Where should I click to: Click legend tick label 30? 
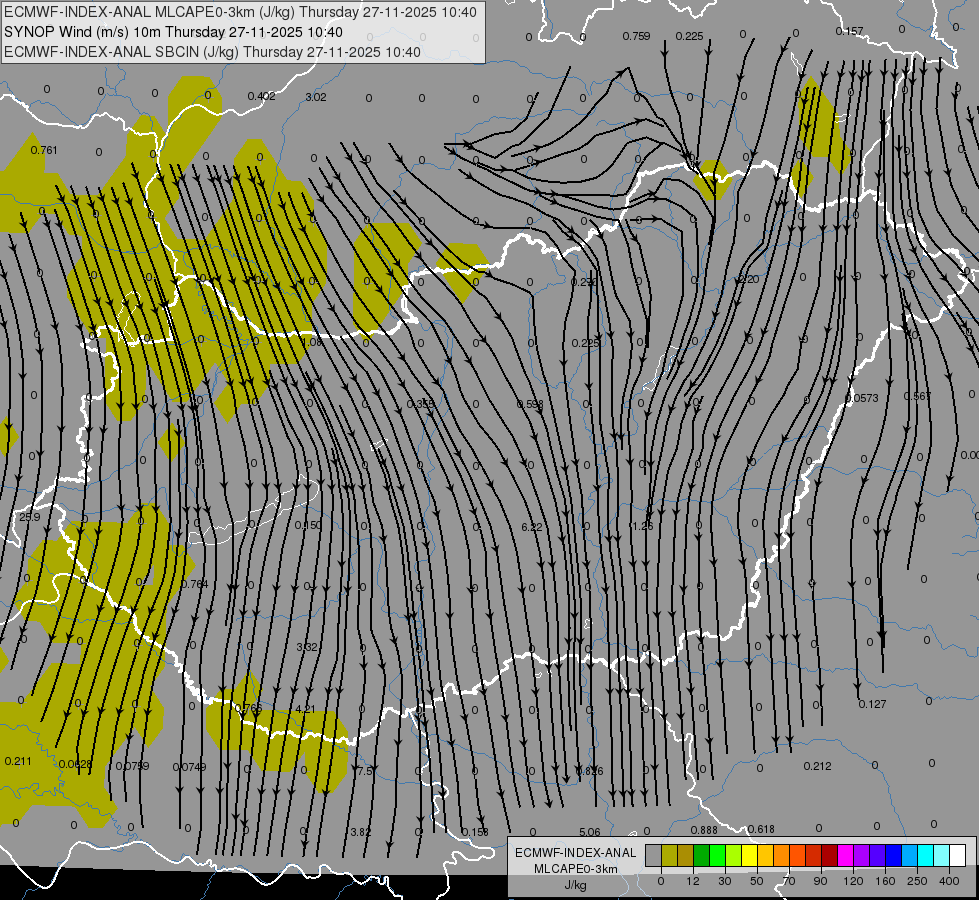click(724, 881)
